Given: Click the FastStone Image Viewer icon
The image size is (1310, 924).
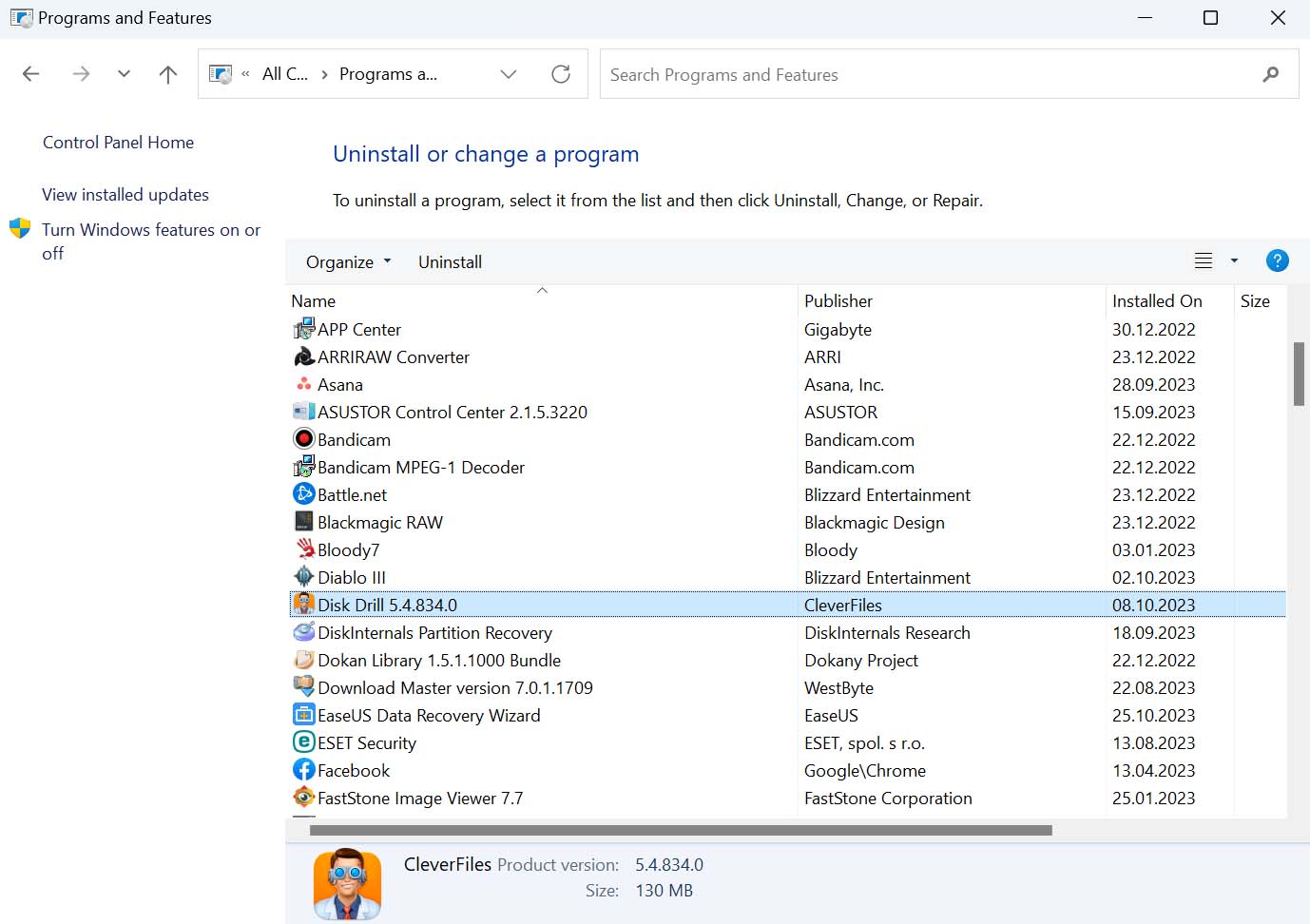Looking at the screenshot, I should (x=303, y=798).
